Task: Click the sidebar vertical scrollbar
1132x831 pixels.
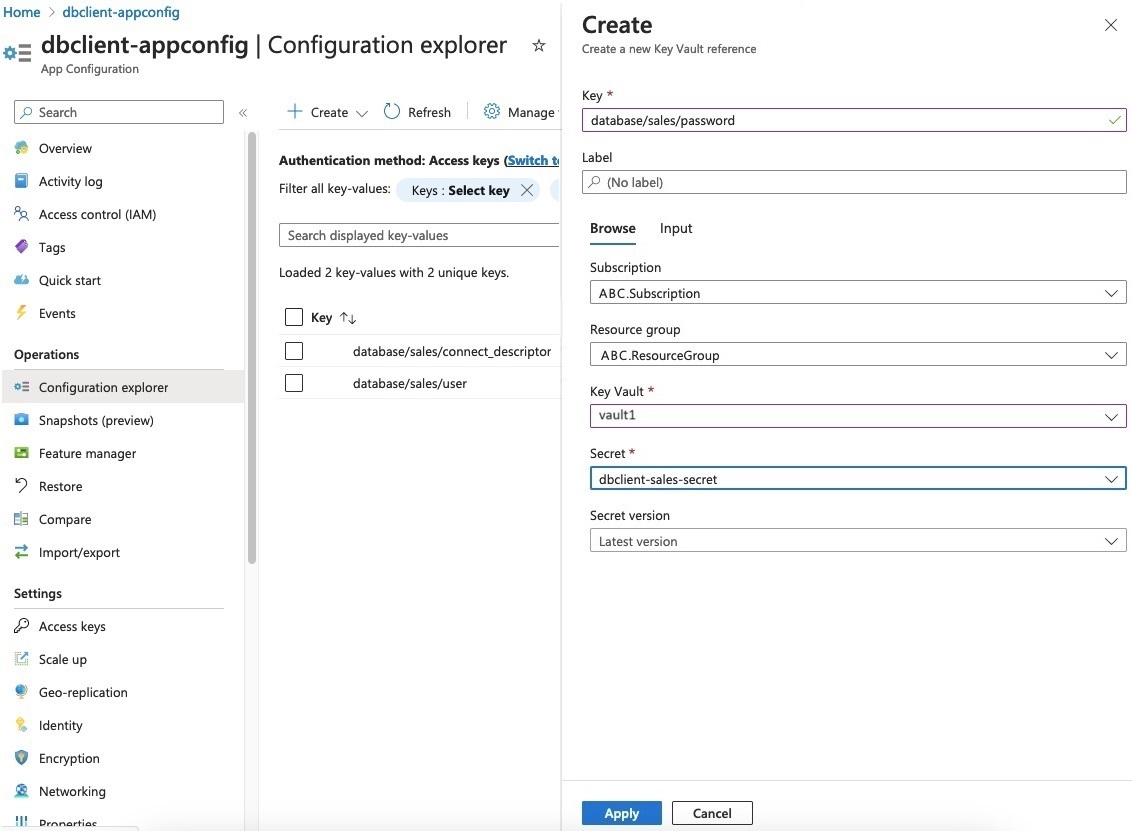Action: [252, 347]
